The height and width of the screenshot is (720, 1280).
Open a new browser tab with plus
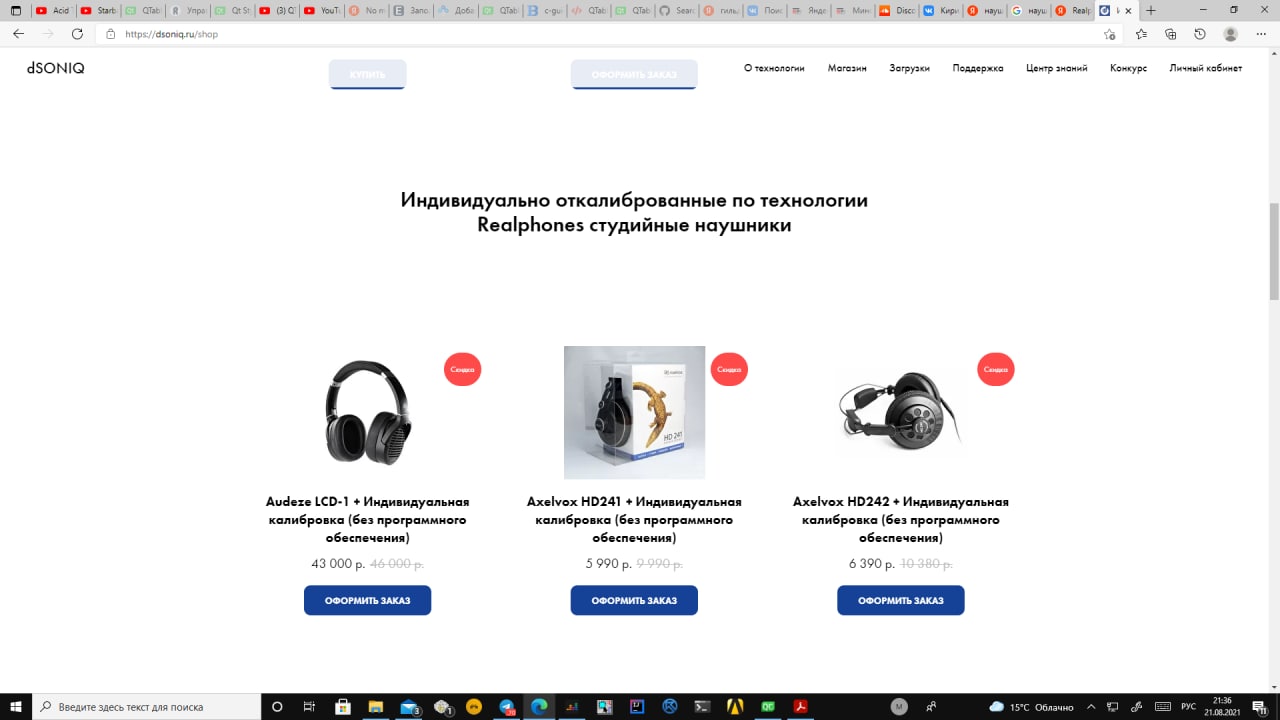[x=1151, y=10]
